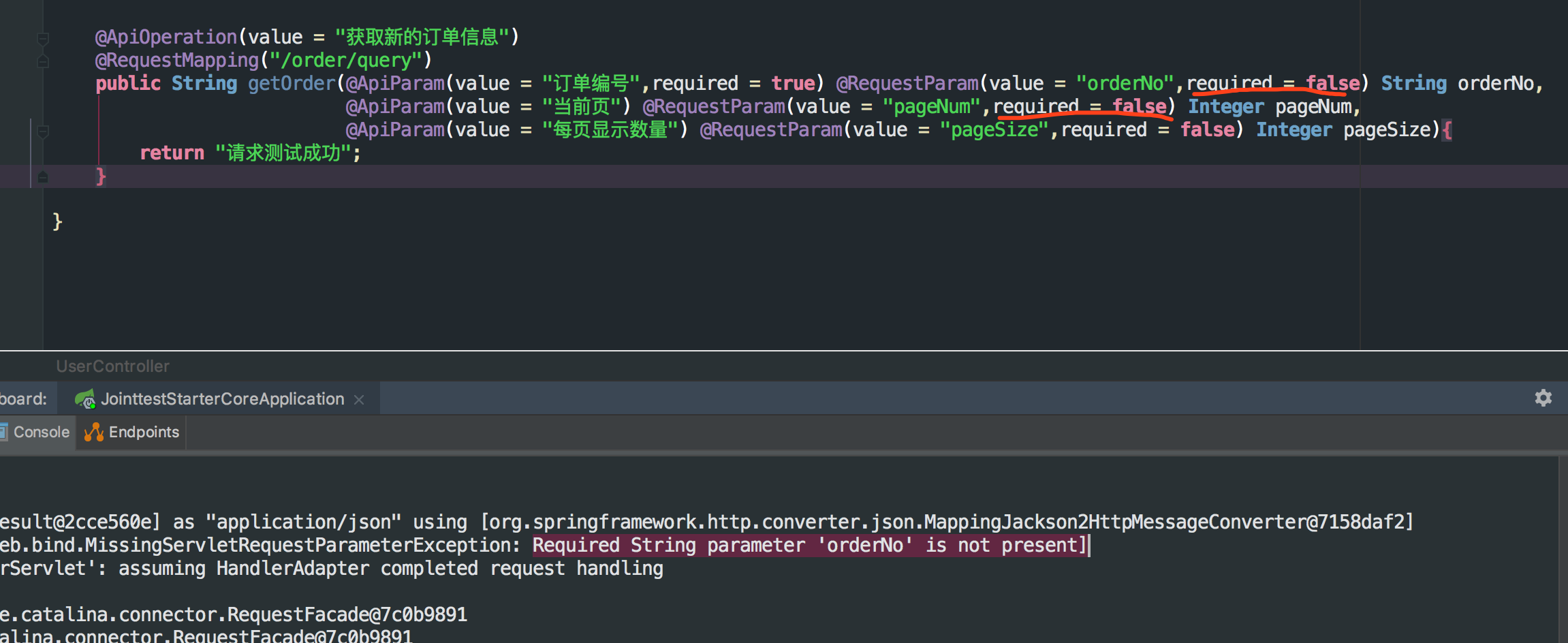Select the orange Endpoints graph icon

pyautogui.click(x=93, y=432)
